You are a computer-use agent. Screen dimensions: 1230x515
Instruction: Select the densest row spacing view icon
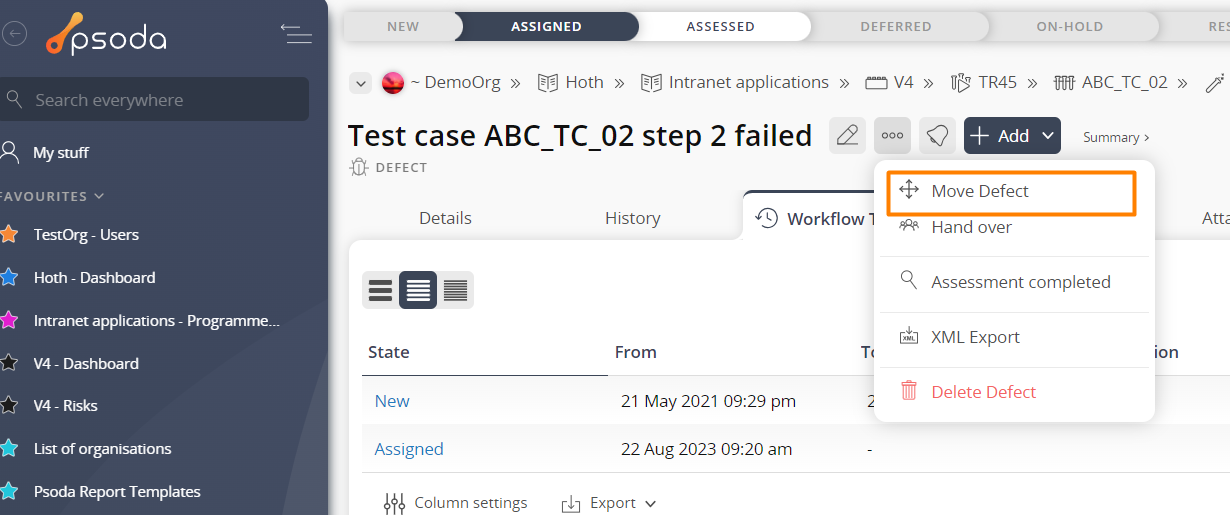pyautogui.click(x=455, y=290)
